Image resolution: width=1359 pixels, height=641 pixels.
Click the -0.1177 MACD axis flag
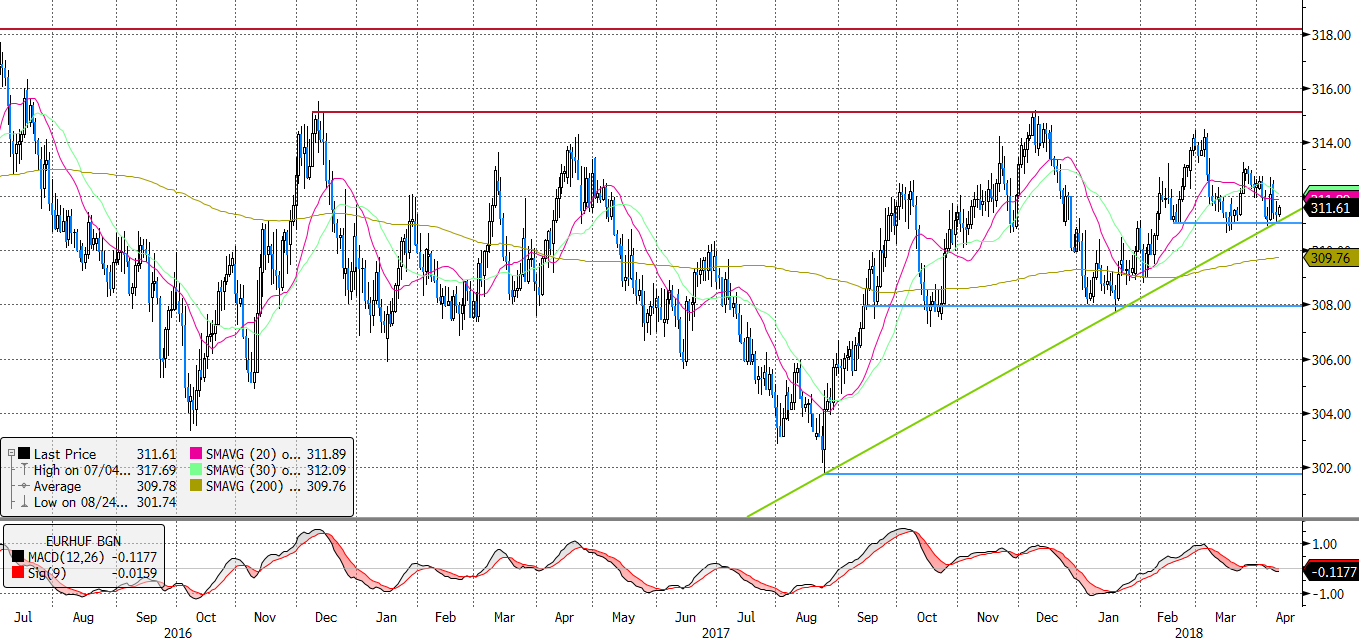click(x=1332, y=571)
